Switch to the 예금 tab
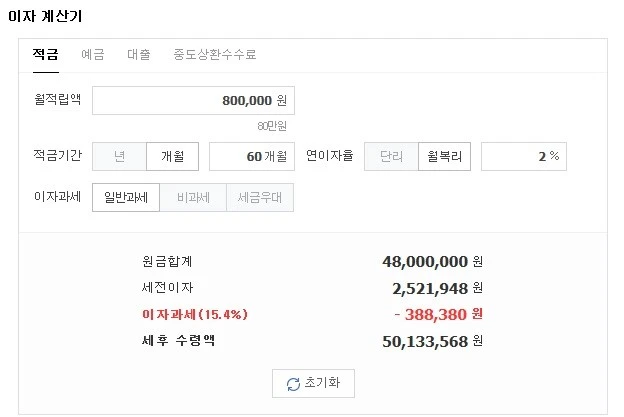624x417 pixels. coord(93,54)
